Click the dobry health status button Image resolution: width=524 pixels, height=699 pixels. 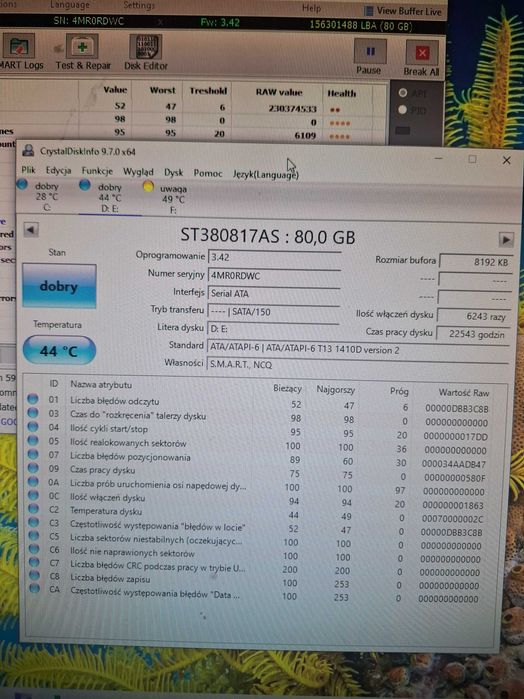59,286
